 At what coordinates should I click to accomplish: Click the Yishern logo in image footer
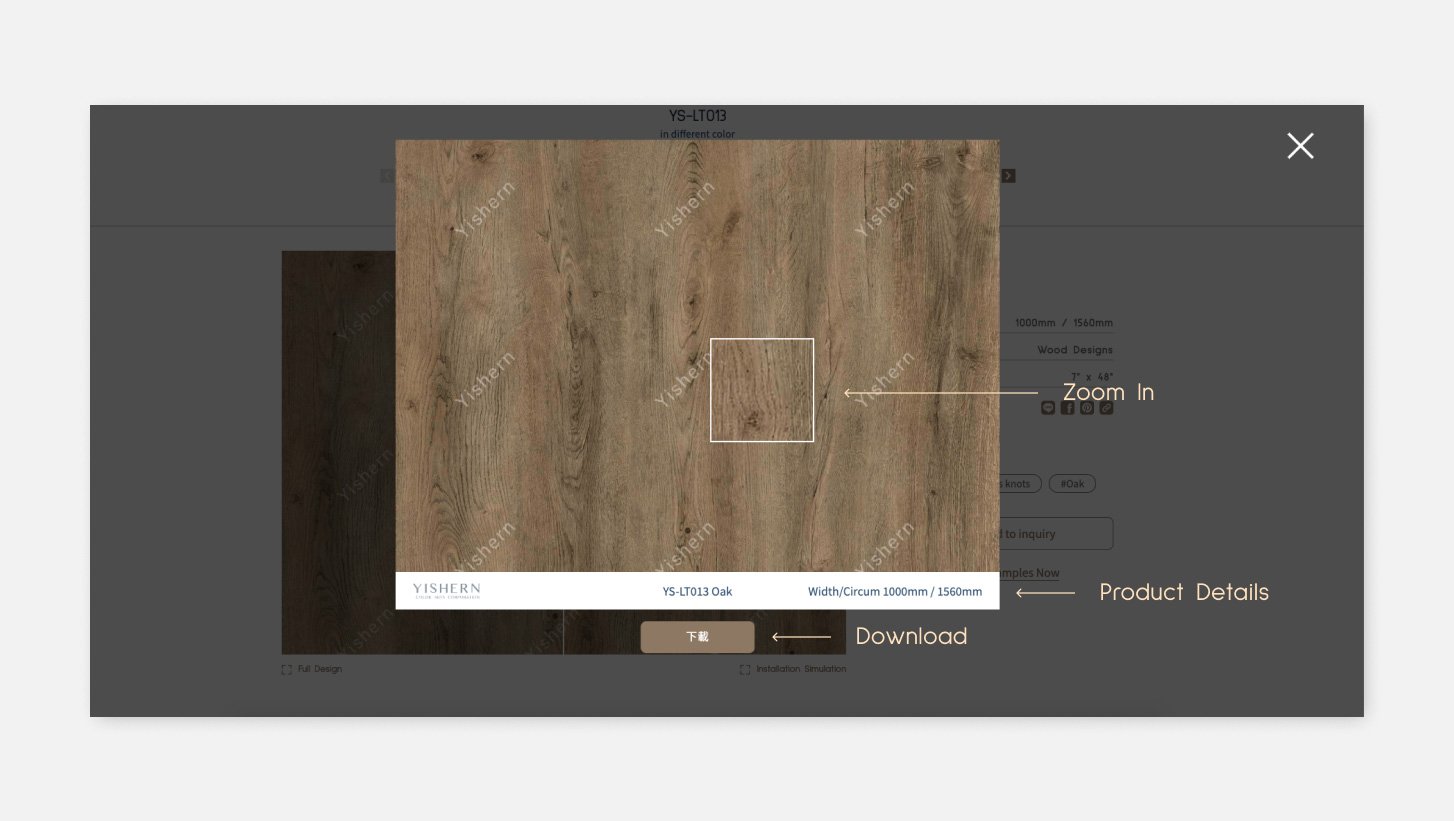[x=446, y=591]
